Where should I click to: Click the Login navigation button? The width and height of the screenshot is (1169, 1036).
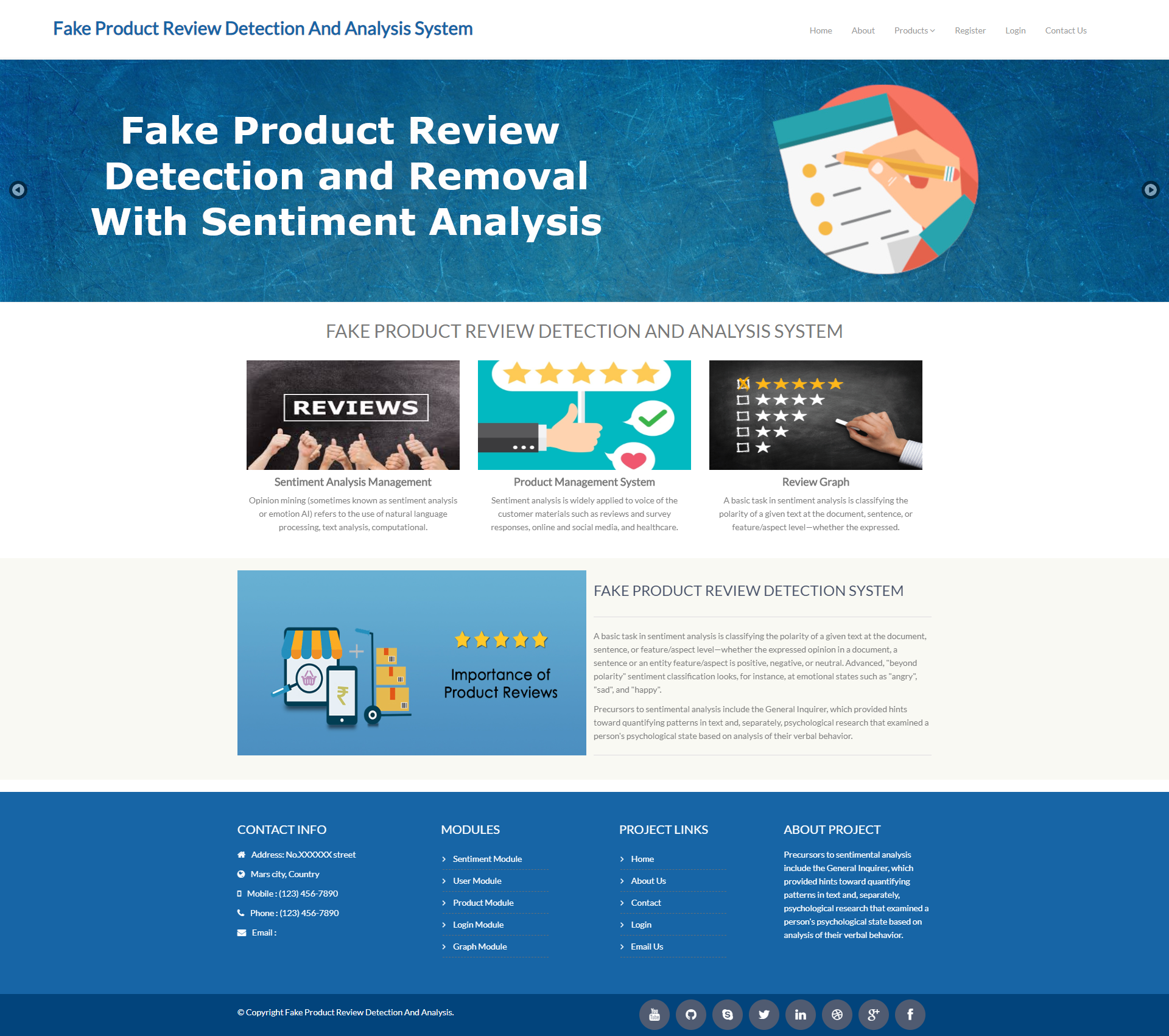point(1014,30)
